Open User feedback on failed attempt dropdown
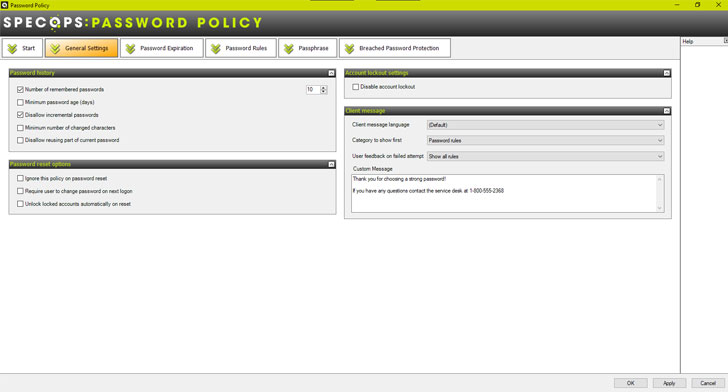728x392 pixels. (545, 157)
